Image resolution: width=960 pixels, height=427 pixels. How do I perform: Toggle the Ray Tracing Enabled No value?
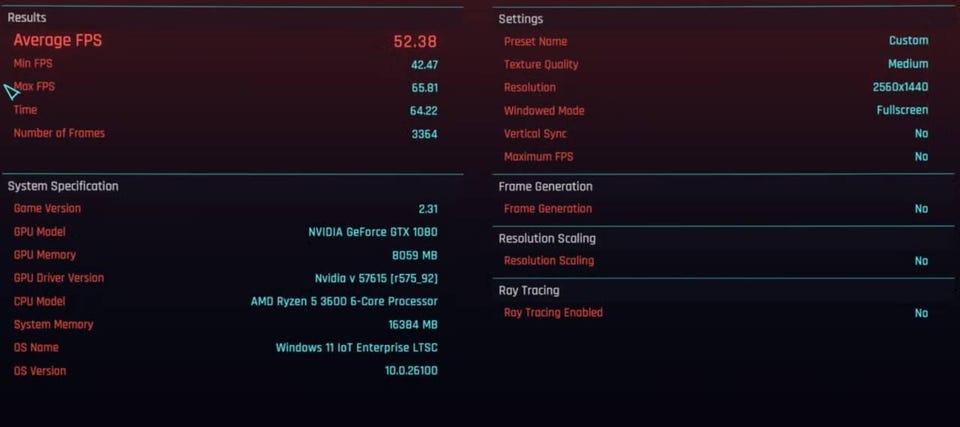click(921, 313)
